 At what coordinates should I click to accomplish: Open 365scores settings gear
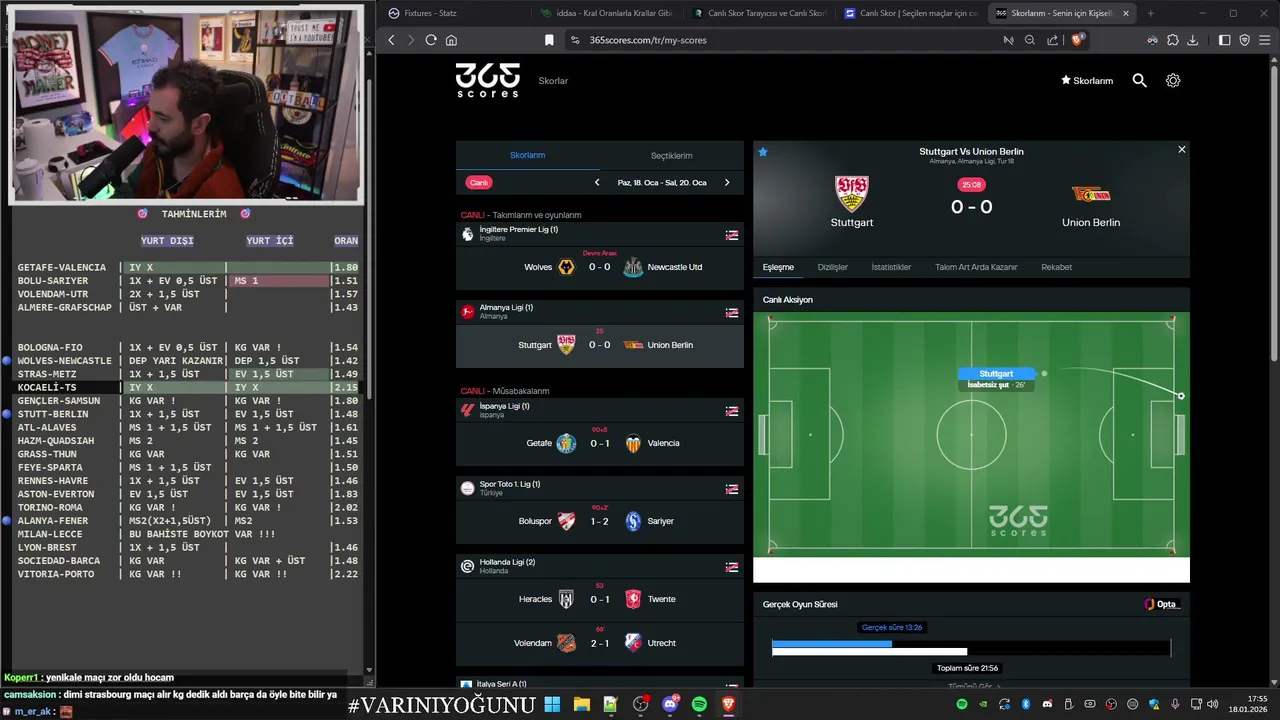pos(1173,80)
